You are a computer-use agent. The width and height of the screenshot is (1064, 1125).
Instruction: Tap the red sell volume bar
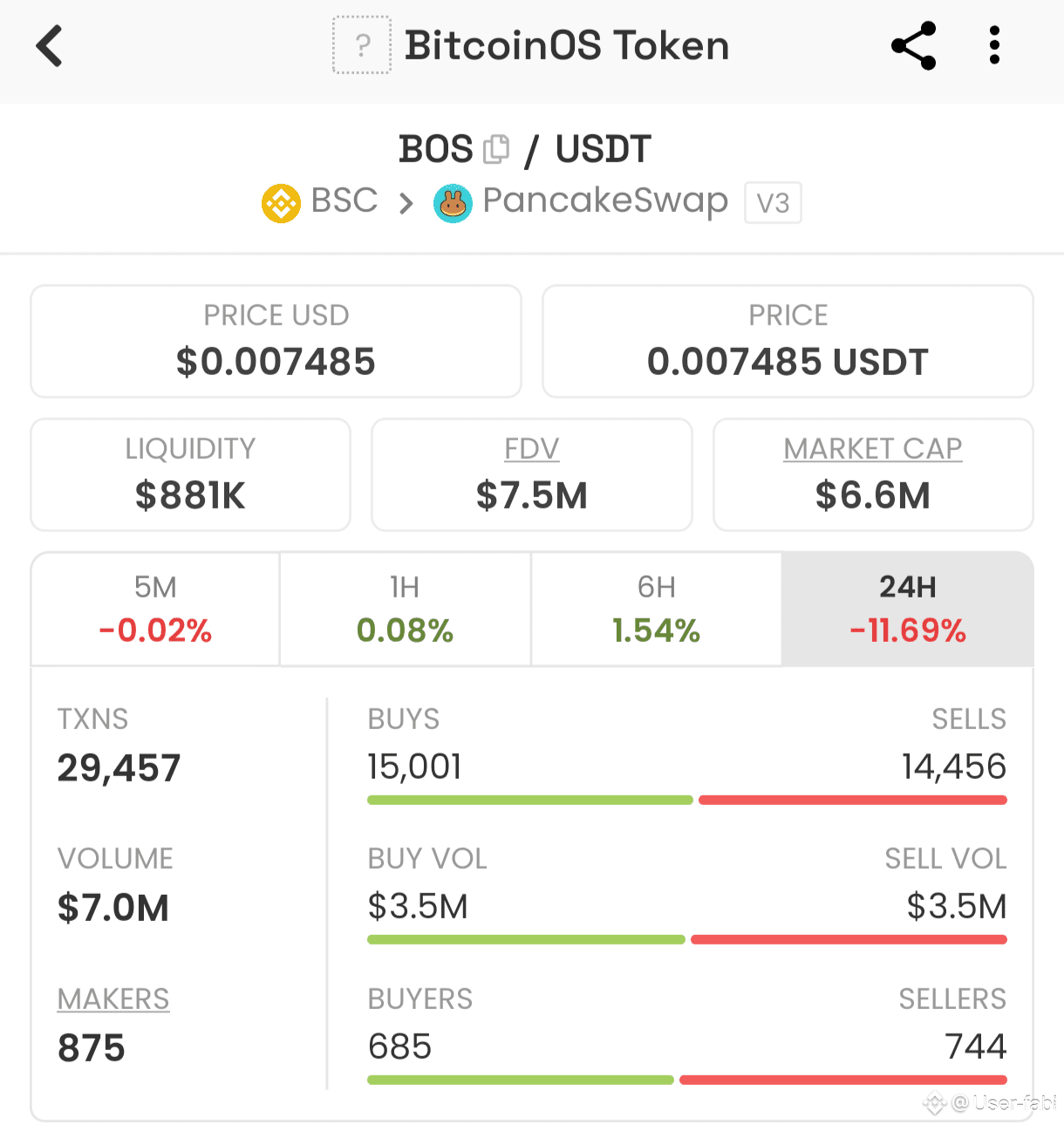[x=849, y=939]
